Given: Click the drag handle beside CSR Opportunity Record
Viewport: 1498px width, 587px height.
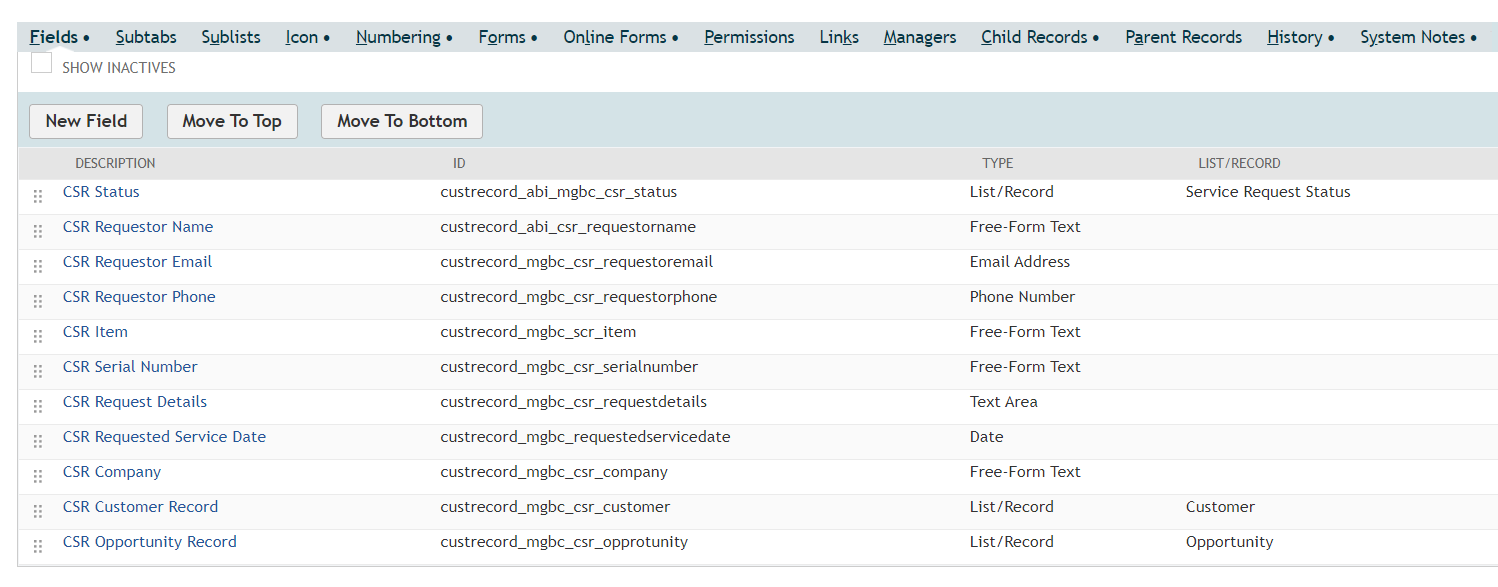Looking at the screenshot, I should [x=38, y=546].
